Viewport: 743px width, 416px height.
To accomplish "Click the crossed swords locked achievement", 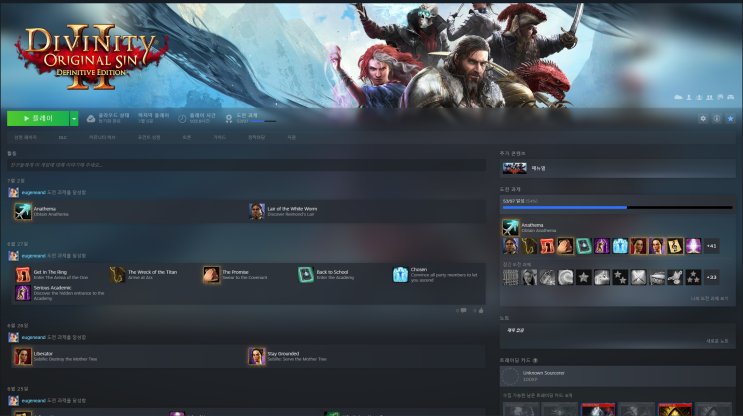I will pyautogui.click(x=638, y=277).
